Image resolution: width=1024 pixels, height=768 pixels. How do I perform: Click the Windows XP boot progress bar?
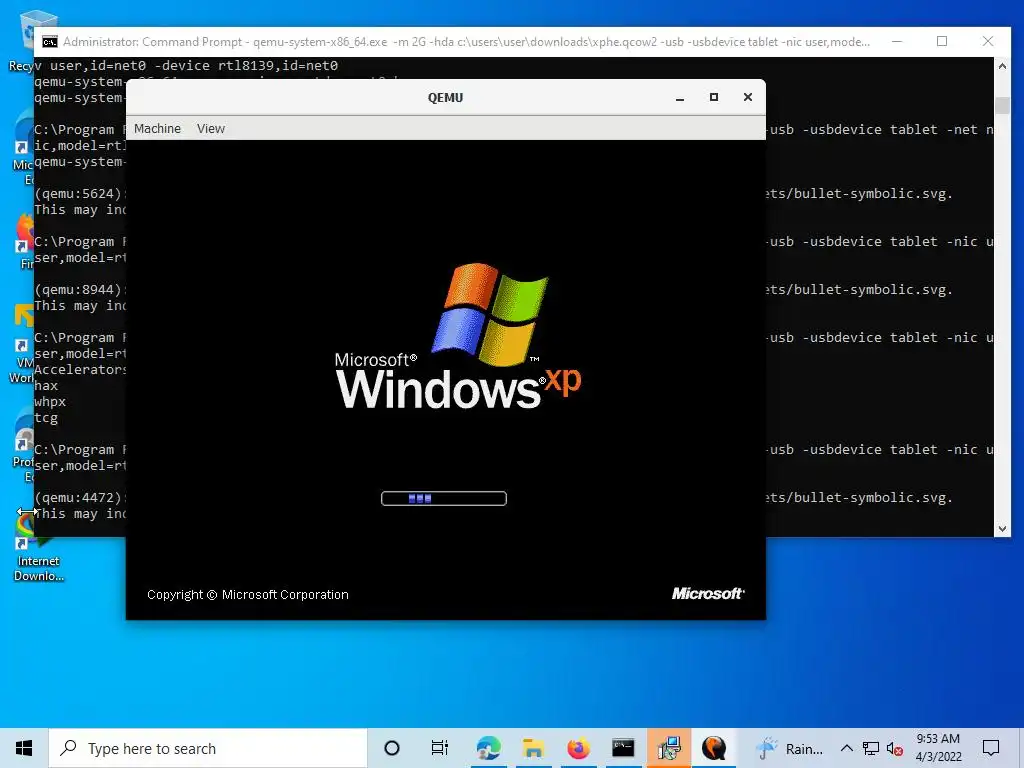click(x=444, y=498)
